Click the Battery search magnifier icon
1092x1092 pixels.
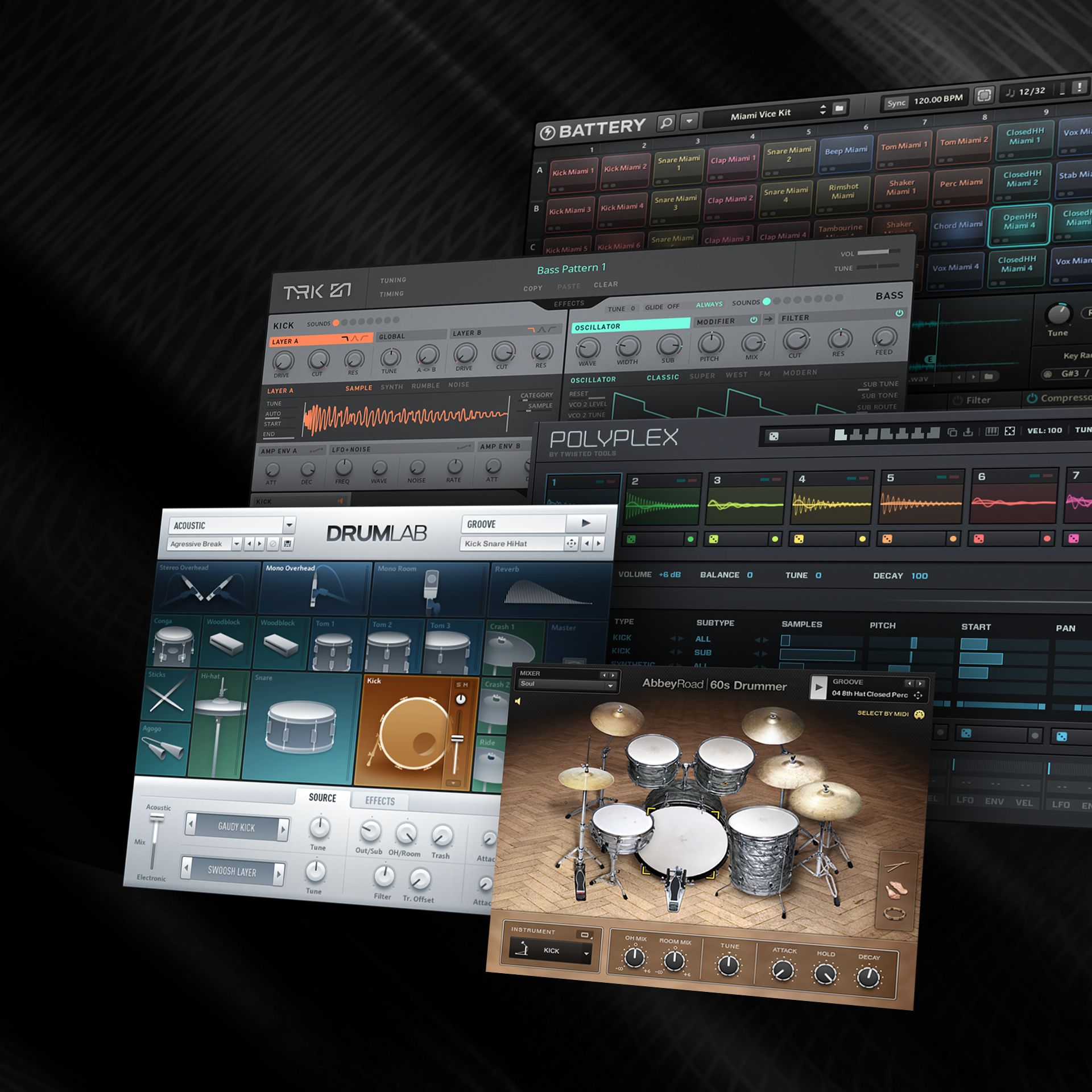pyautogui.click(x=666, y=122)
